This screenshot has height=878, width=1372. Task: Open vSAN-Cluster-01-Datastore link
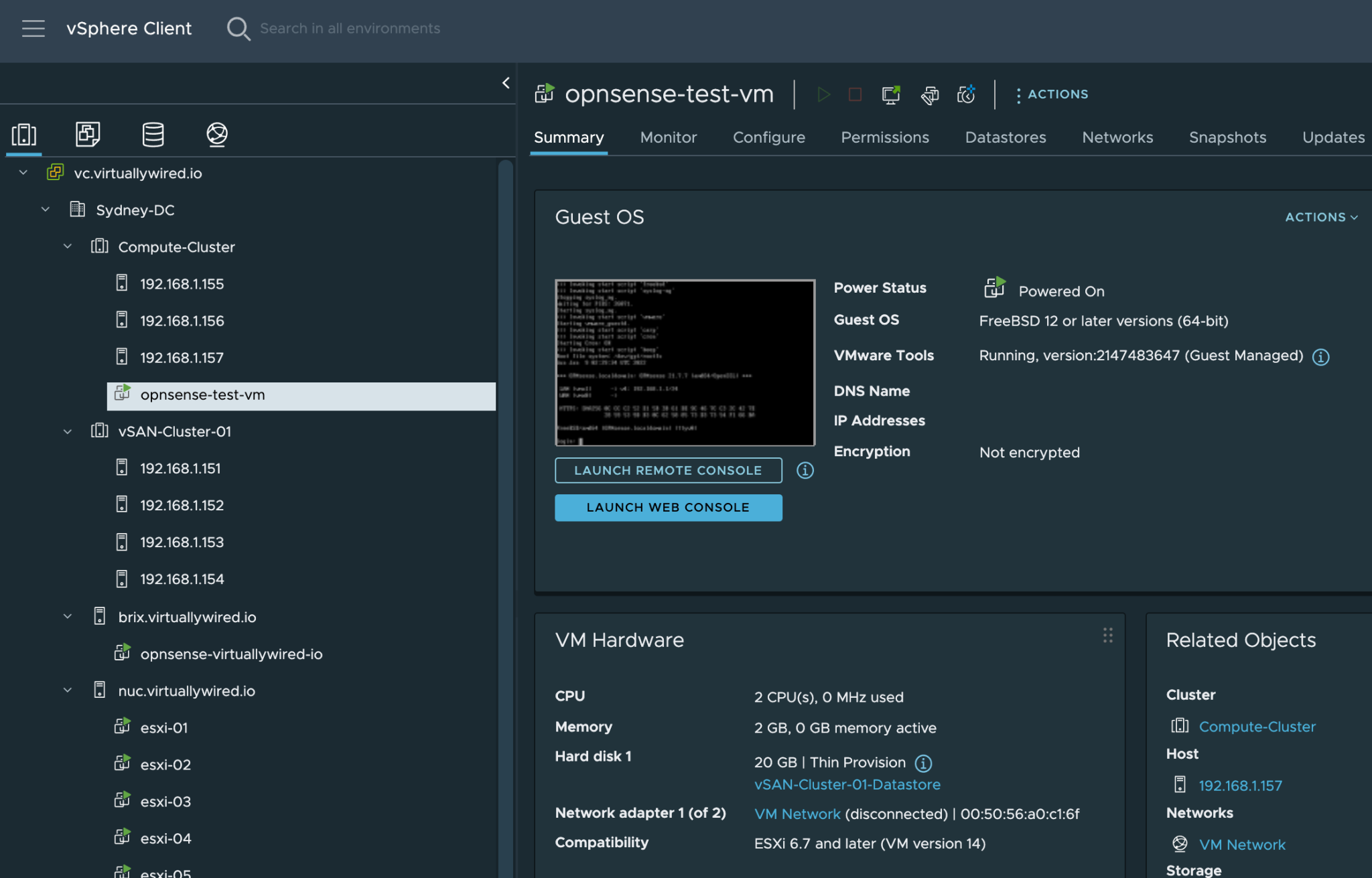pyautogui.click(x=847, y=785)
